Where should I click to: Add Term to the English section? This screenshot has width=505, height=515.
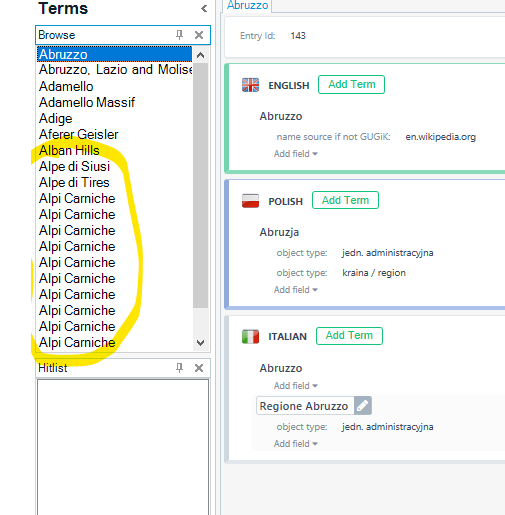(x=351, y=85)
